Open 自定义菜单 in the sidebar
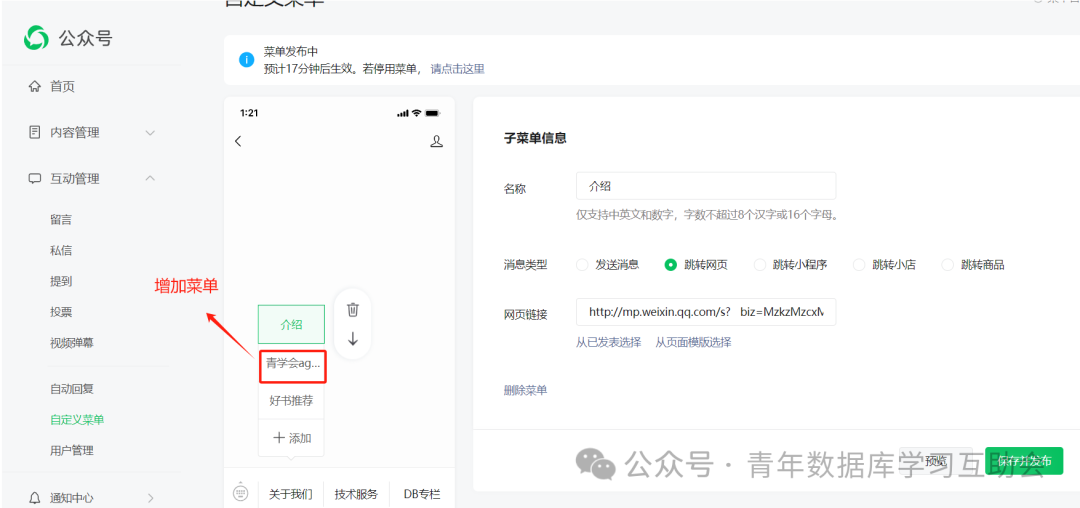 tap(77, 420)
